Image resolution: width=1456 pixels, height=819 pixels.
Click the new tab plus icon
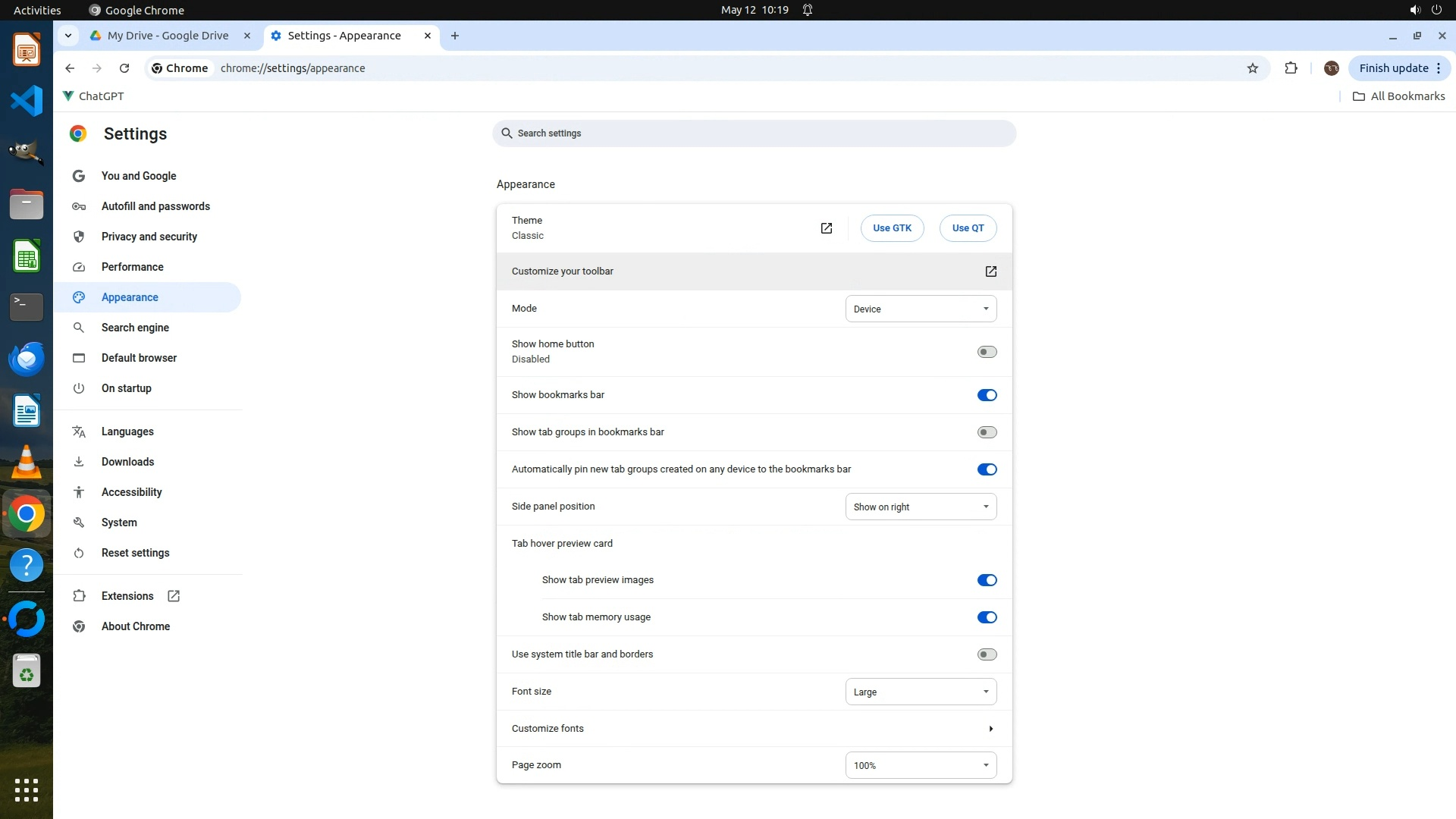tap(455, 36)
